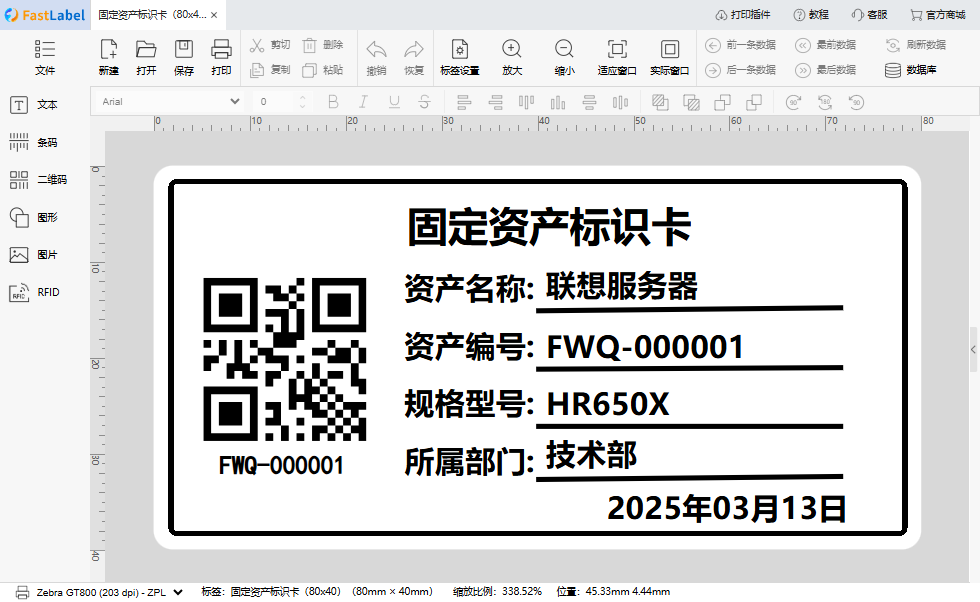The width and height of the screenshot is (980, 602).
Task: Select the 固定资产标识卡 title text
Action: pos(549,227)
